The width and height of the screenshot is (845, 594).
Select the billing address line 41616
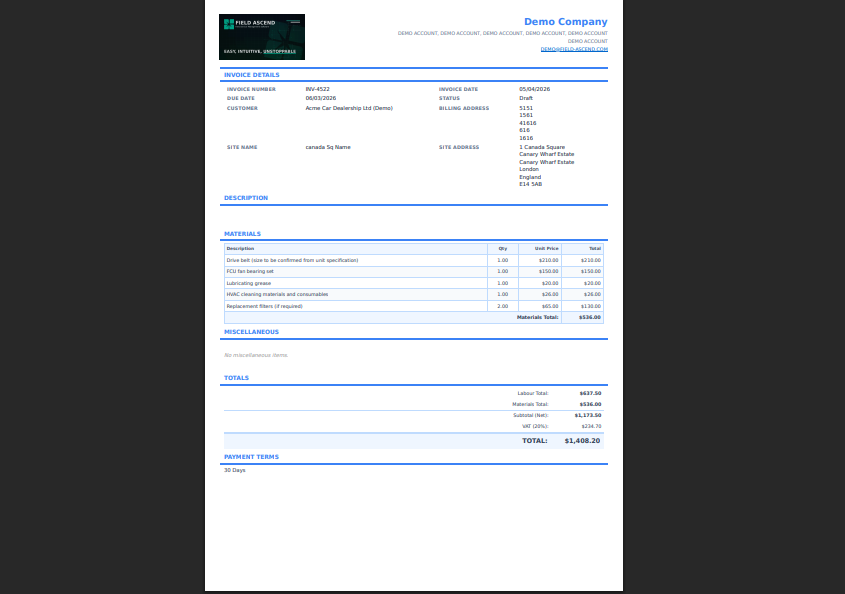[x=528, y=123]
